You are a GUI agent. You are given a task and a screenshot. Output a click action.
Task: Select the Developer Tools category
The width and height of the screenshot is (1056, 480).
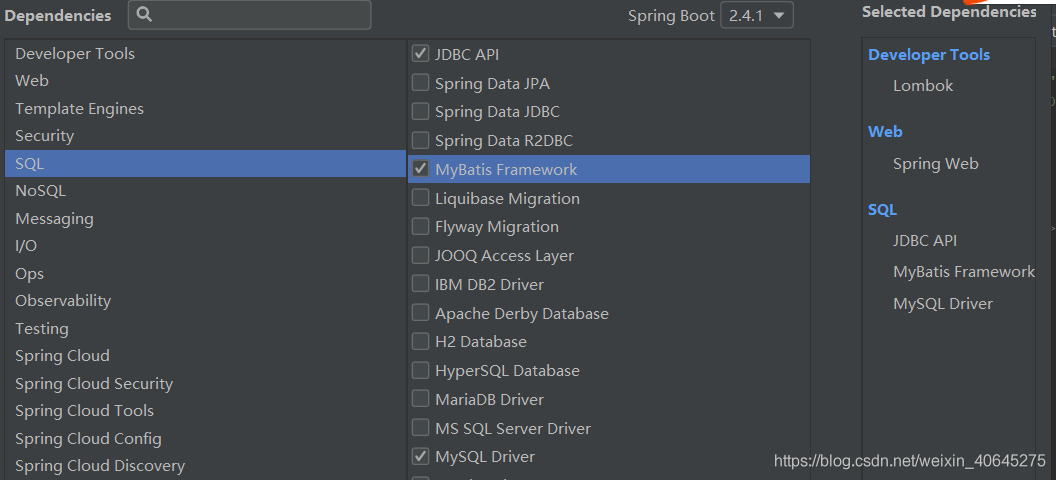point(205,53)
